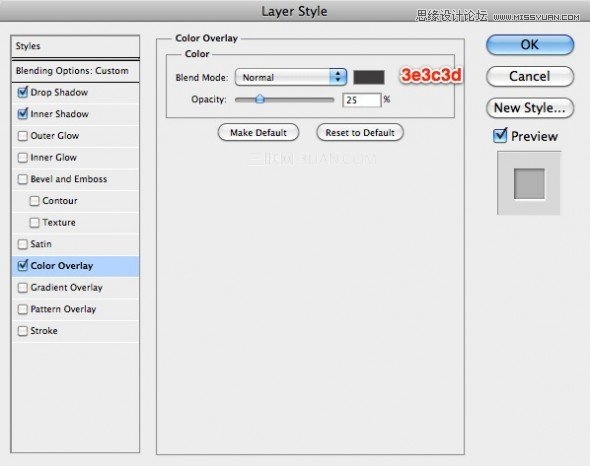Uncheck the Drop Shadow checkbox
Viewport: 590px width, 466px height.
coord(23,92)
